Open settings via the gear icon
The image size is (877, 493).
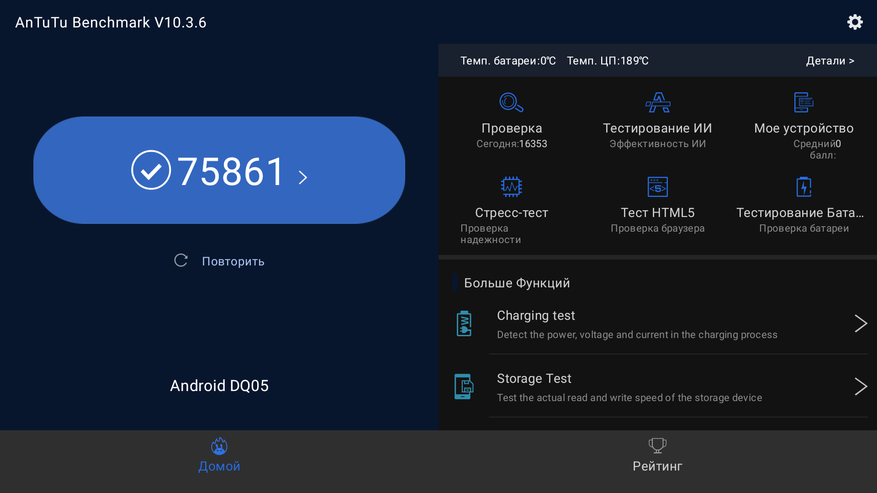point(855,22)
